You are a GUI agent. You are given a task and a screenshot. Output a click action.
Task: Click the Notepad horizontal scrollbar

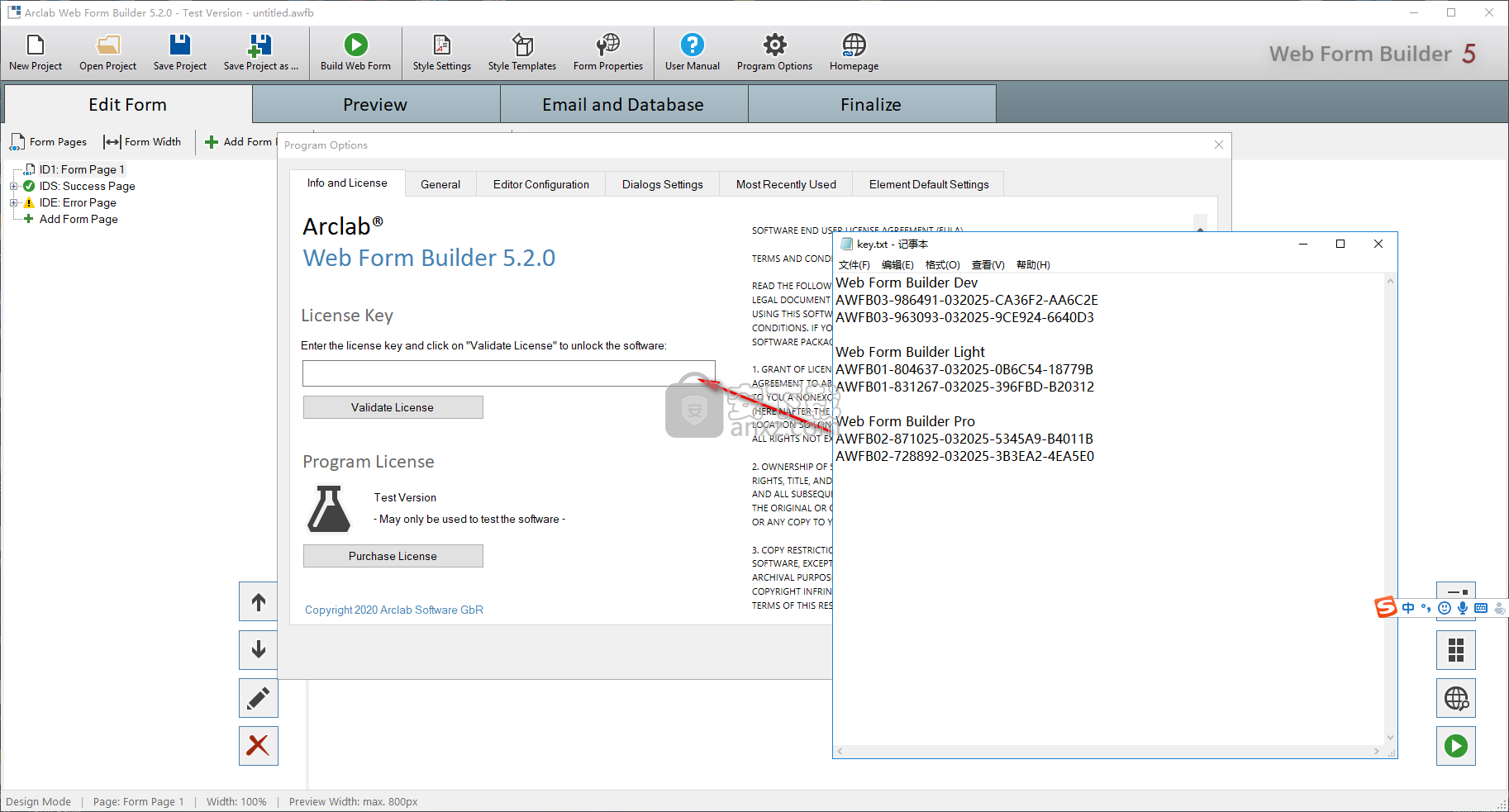[x=1108, y=752]
